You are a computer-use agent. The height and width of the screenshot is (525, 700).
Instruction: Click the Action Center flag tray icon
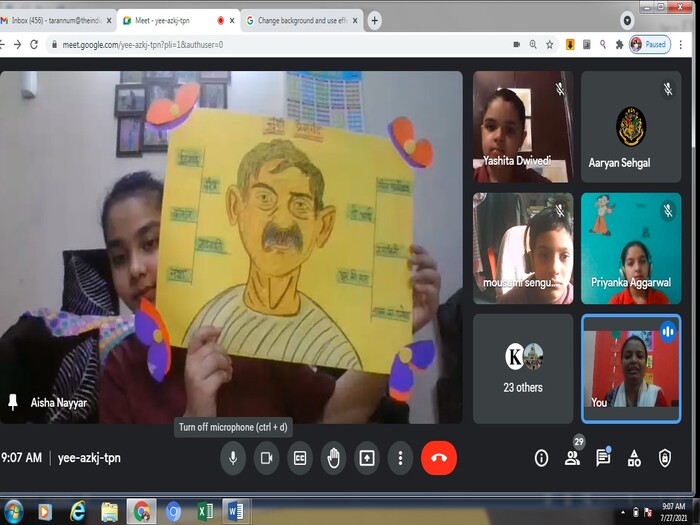pos(648,512)
